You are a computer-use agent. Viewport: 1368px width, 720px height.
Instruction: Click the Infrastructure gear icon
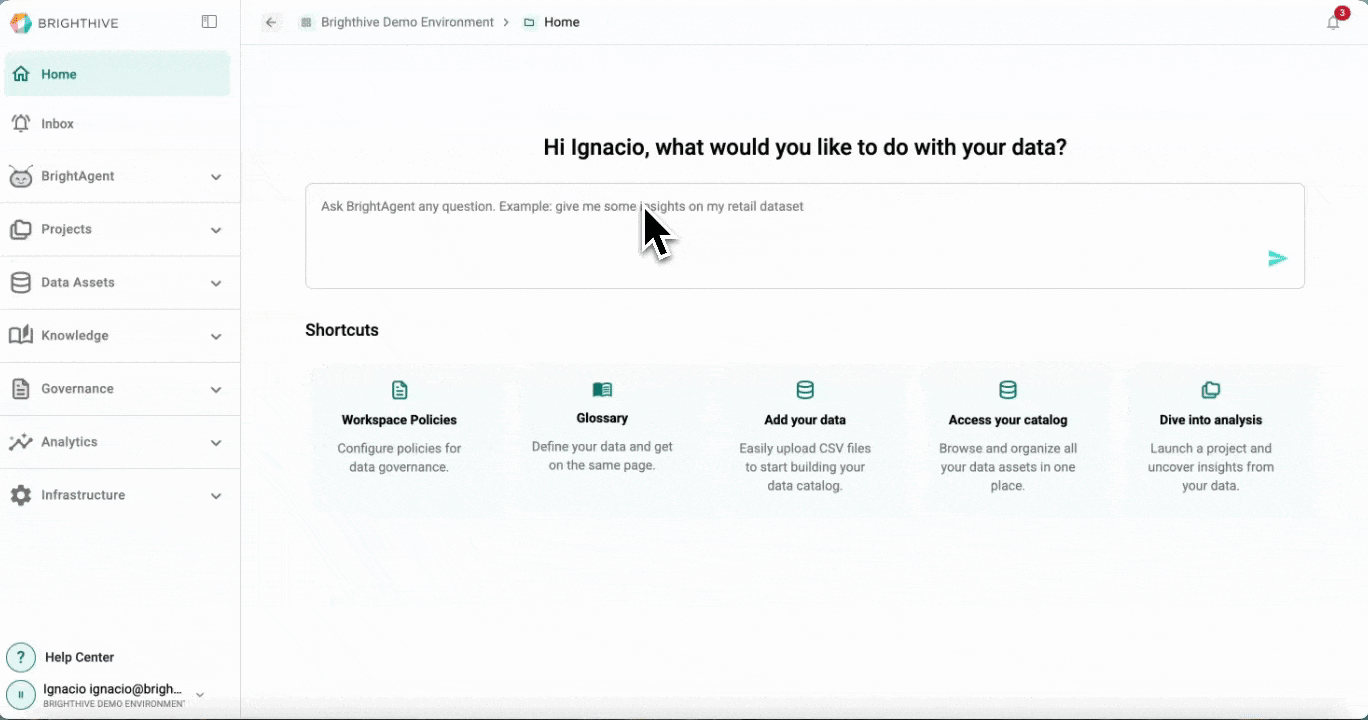click(x=21, y=495)
